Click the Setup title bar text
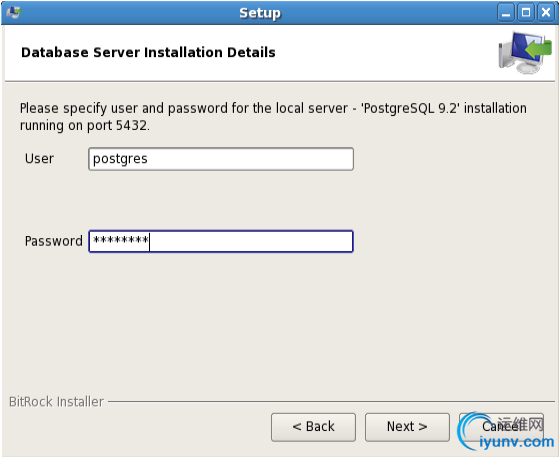The image size is (560, 458). pos(260,13)
